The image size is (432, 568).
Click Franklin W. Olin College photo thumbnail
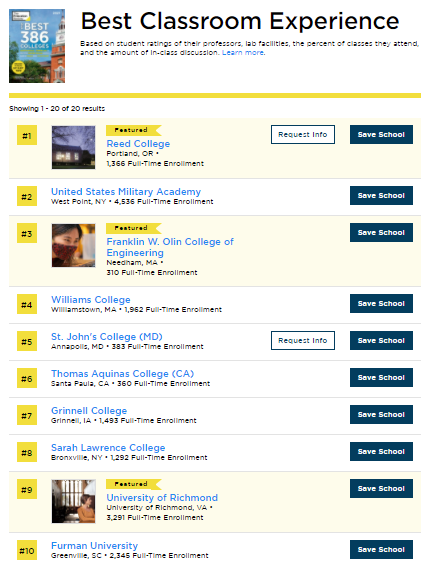tap(74, 245)
